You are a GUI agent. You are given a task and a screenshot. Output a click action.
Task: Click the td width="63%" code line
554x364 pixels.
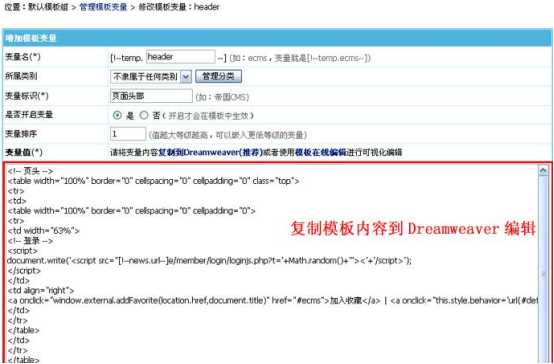[43, 231]
